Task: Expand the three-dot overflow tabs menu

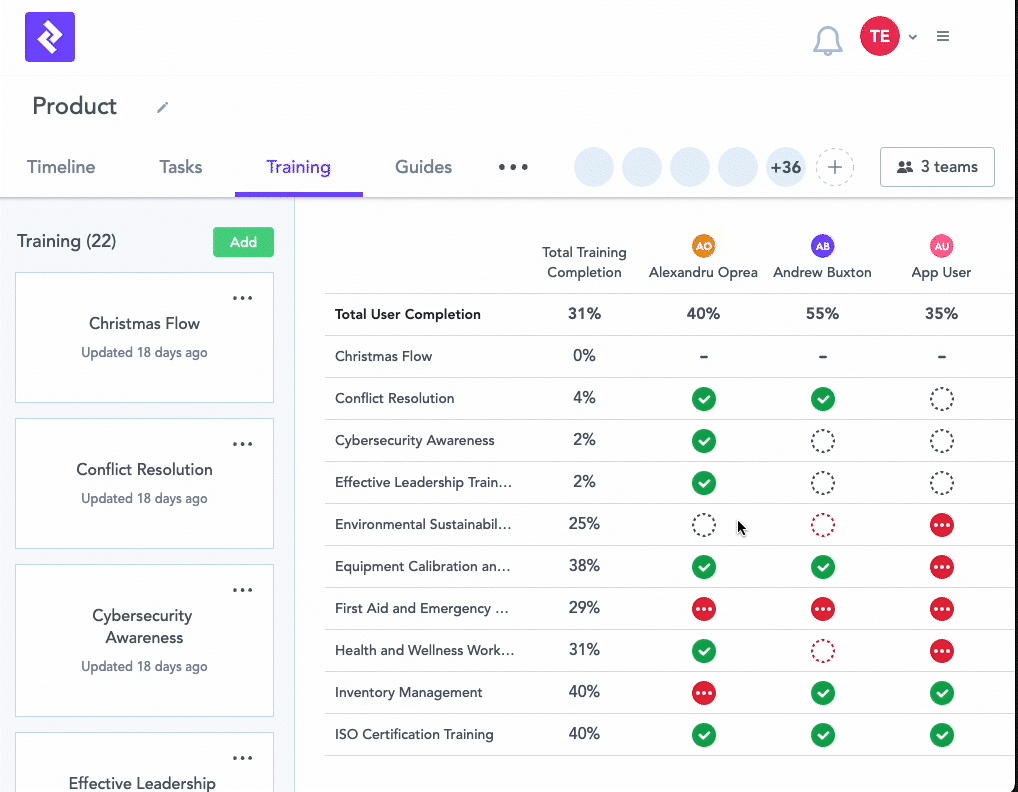Action: coord(513,167)
